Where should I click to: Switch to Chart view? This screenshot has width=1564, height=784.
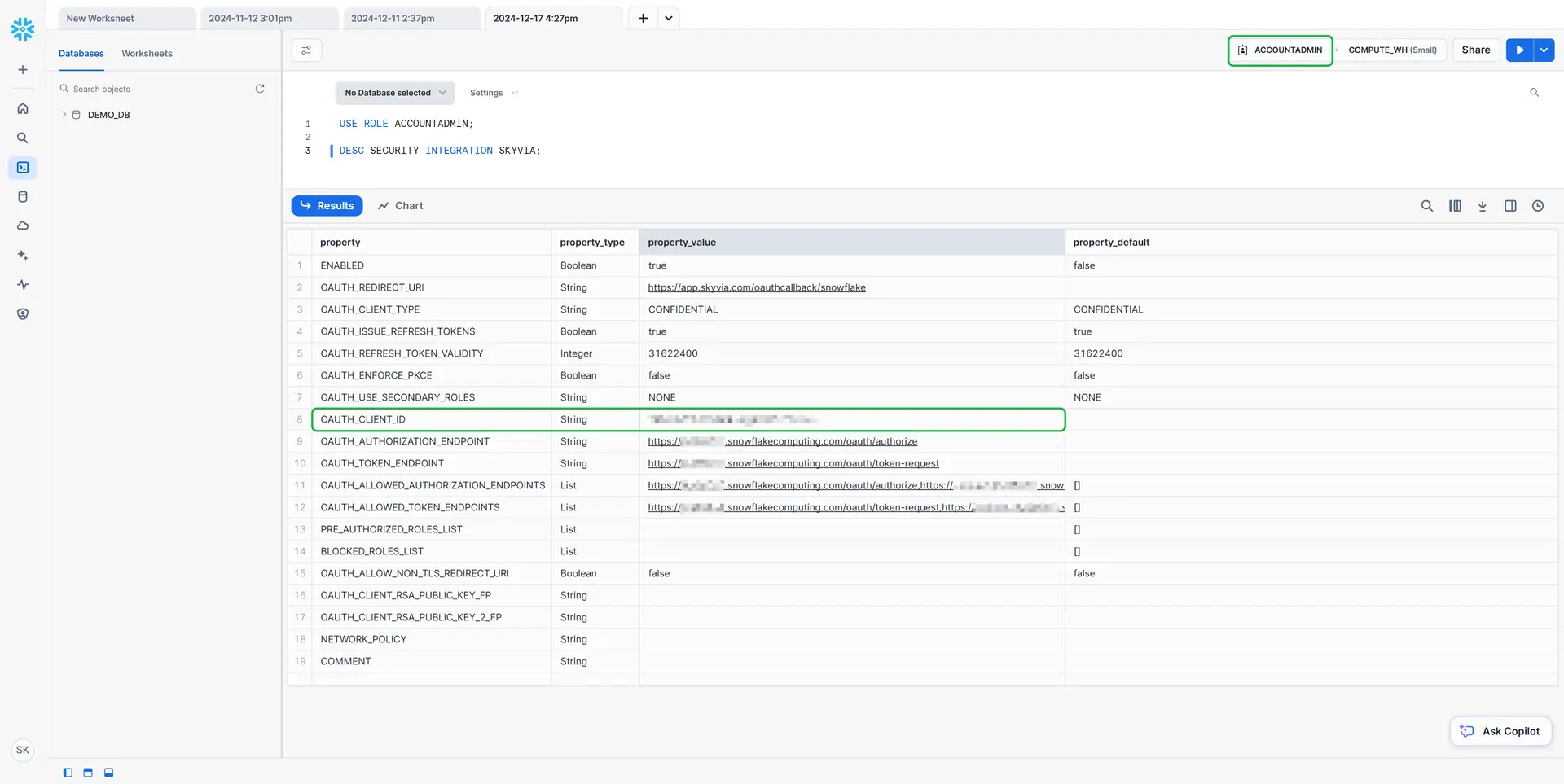tap(401, 206)
